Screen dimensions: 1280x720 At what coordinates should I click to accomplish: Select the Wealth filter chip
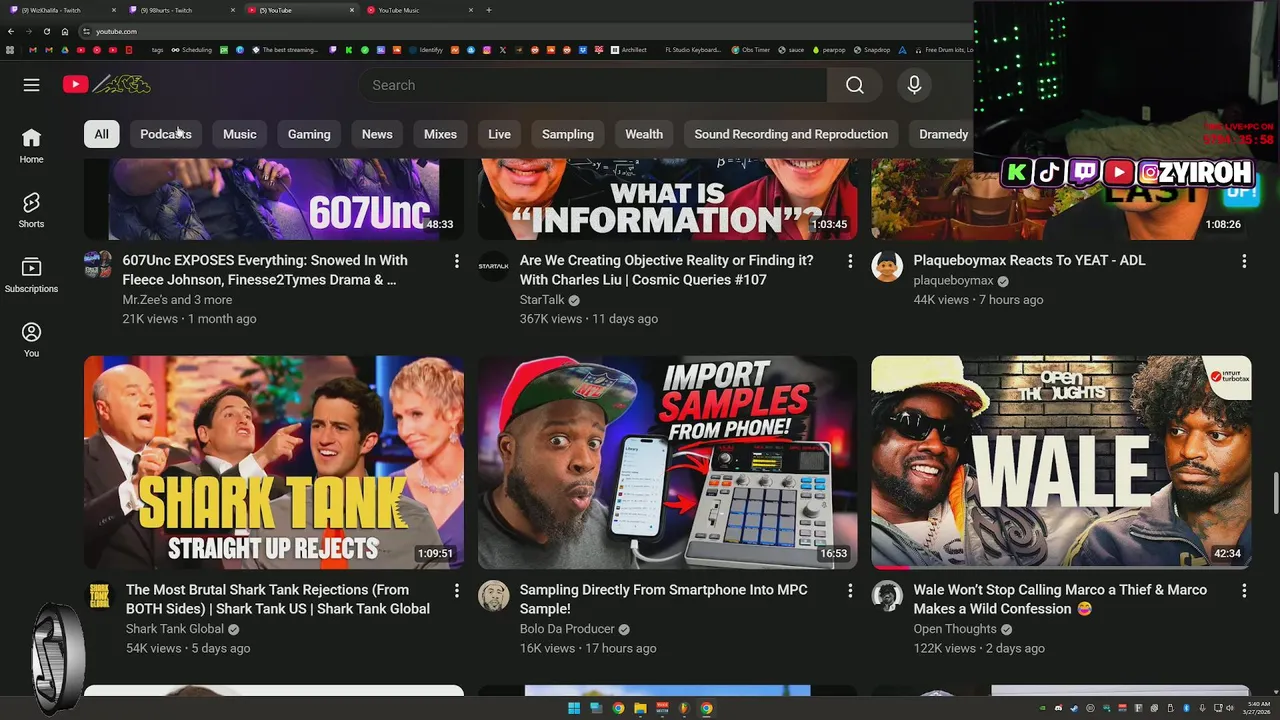click(x=644, y=134)
